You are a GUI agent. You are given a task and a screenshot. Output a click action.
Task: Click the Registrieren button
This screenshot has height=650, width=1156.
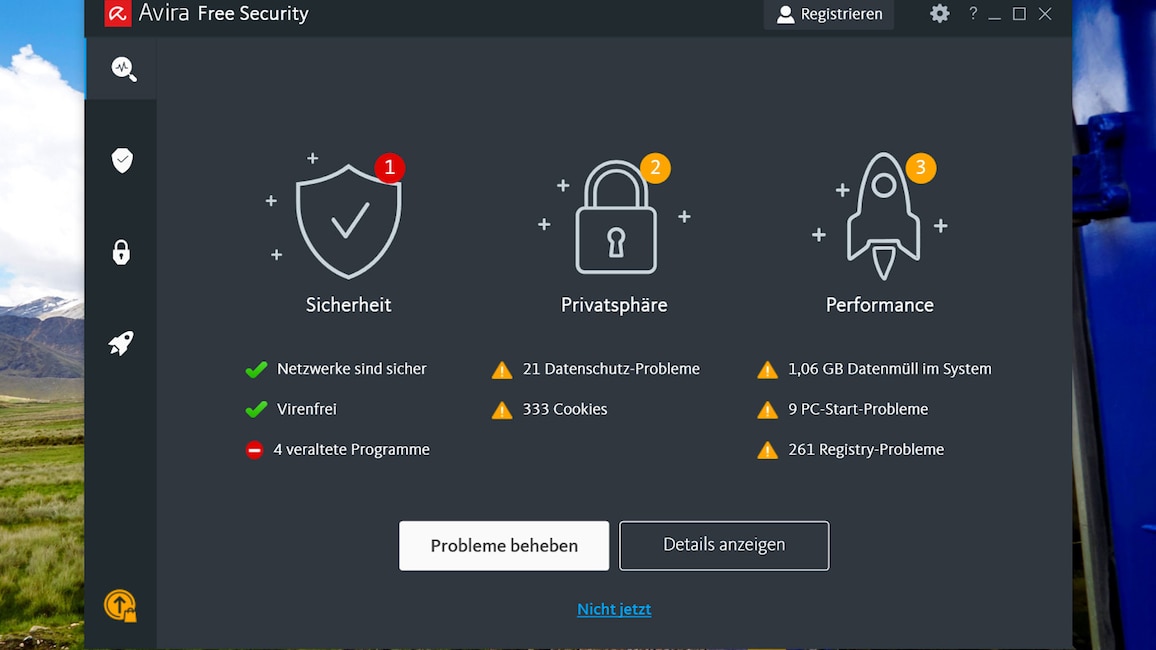[x=829, y=14]
